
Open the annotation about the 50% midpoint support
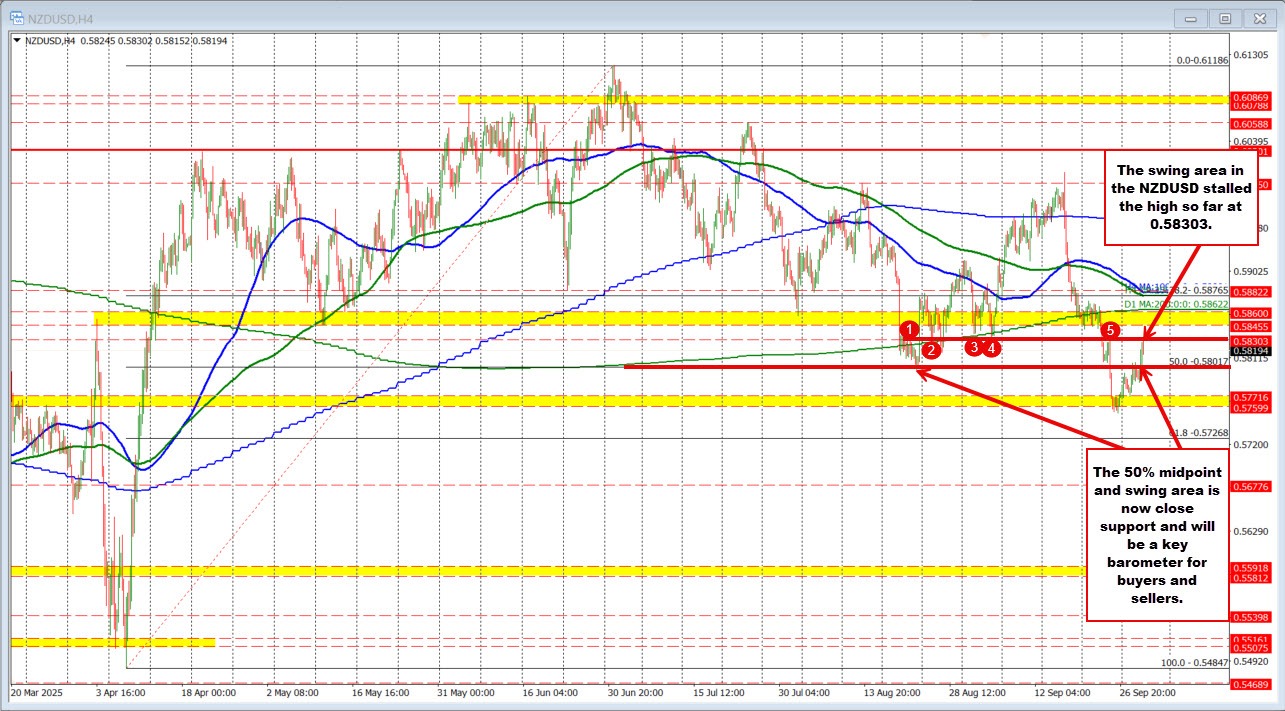click(x=1157, y=535)
